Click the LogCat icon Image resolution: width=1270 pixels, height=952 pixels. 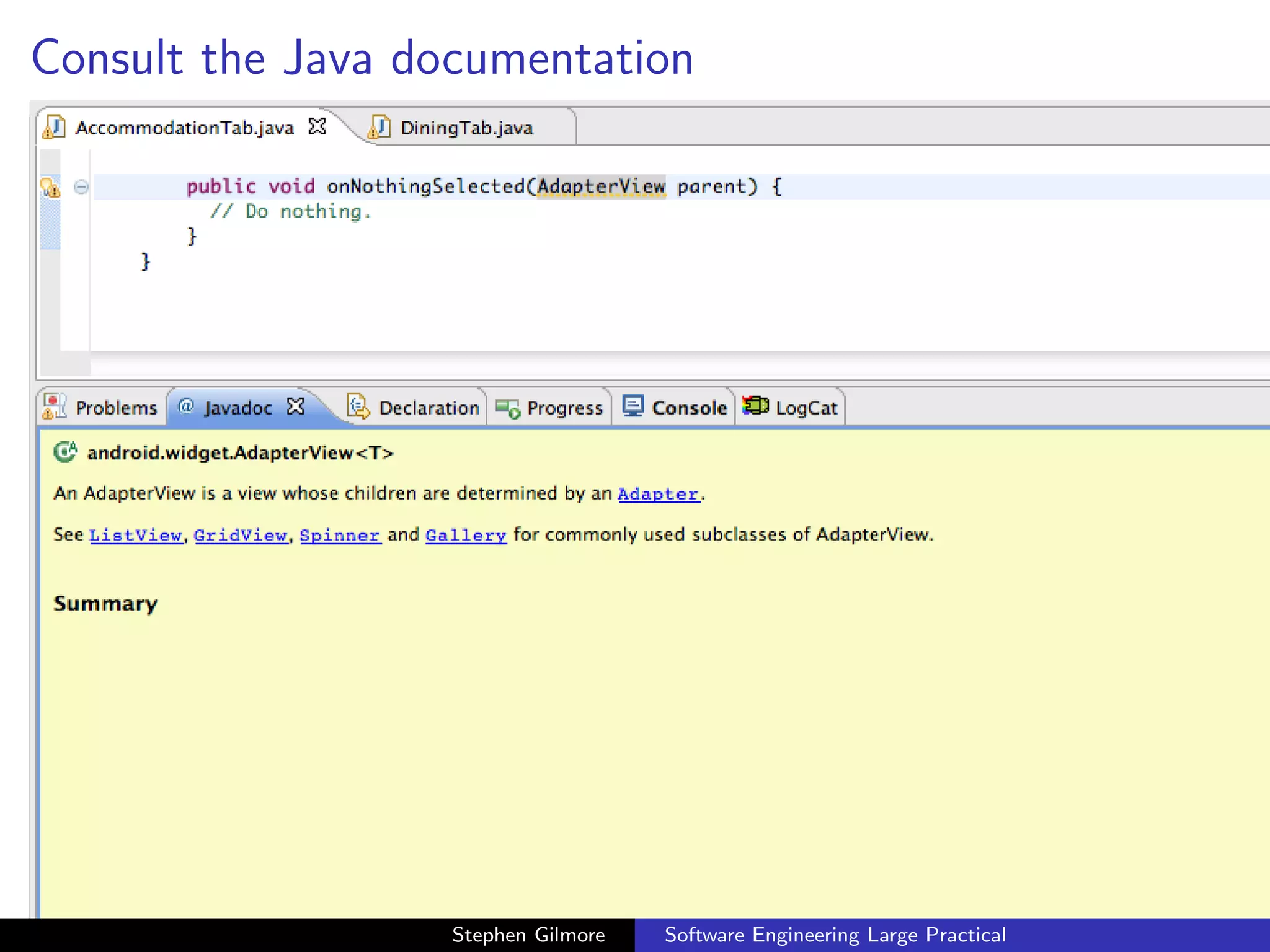[755, 405]
